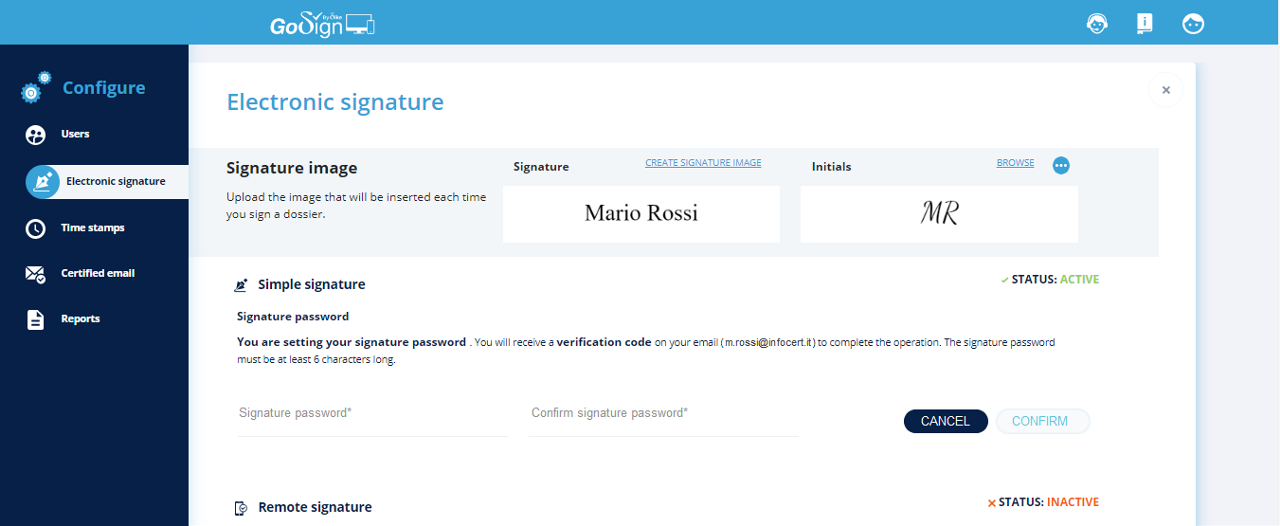The width and height of the screenshot is (1280, 526).
Task: Open the support headset icon
Action: 1097,24
